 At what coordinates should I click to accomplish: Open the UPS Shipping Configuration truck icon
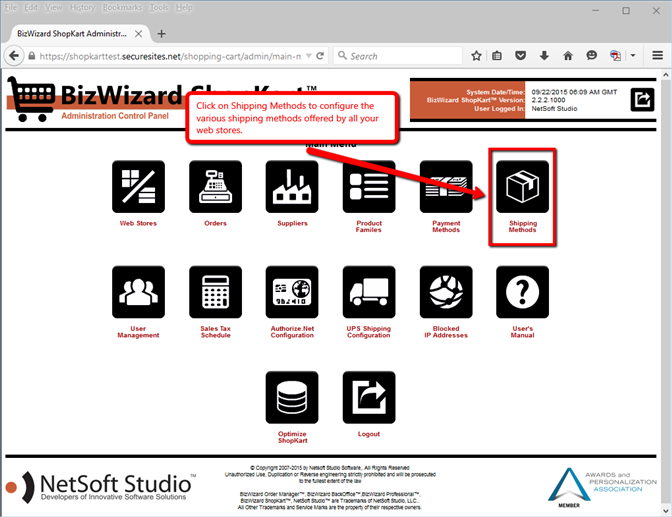[x=369, y=292]
